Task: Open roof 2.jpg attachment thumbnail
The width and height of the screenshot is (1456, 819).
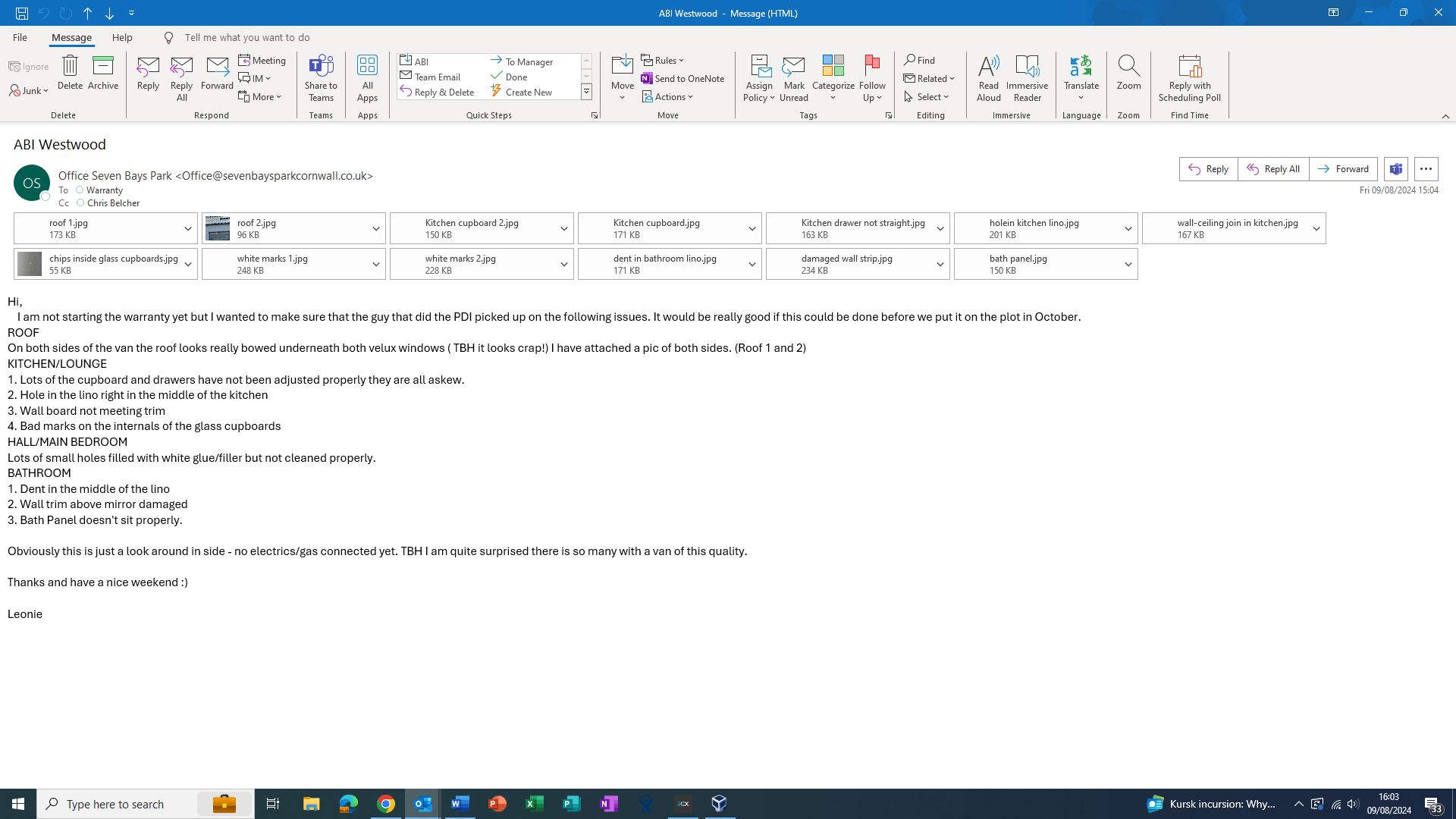Action: (218, 228)
